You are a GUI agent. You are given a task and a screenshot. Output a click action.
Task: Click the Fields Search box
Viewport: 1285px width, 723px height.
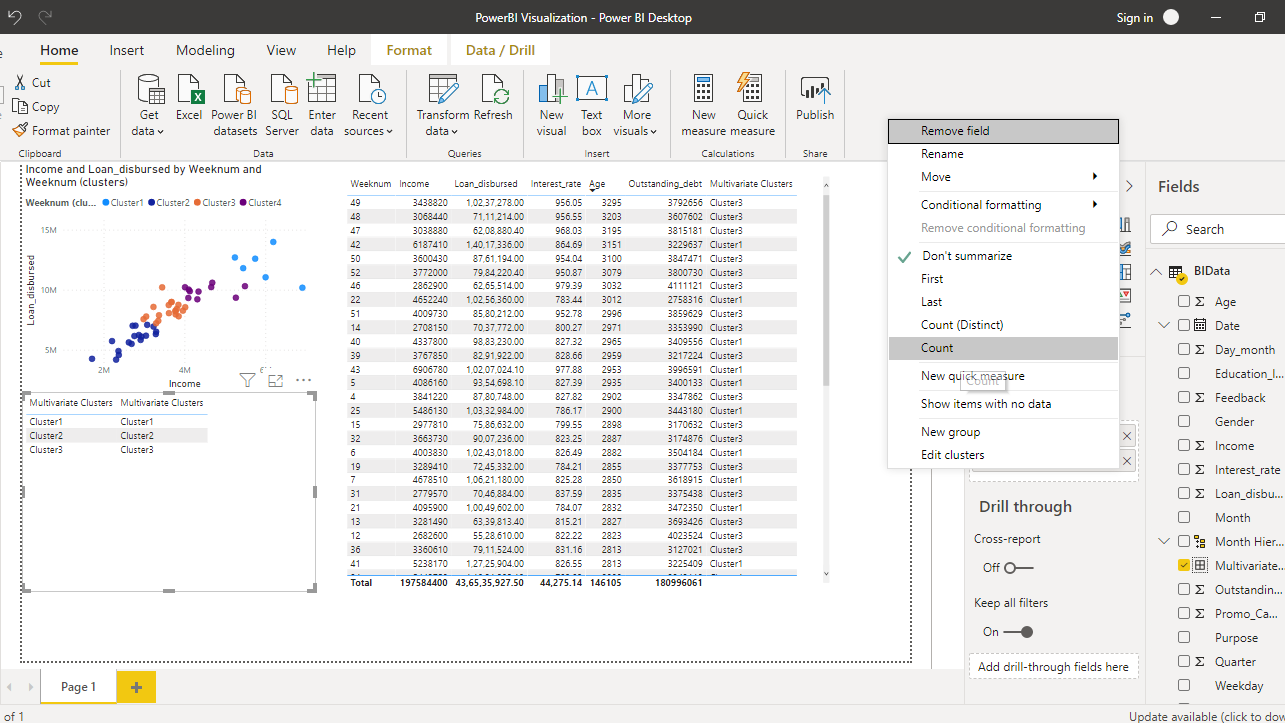point(1218,229)
